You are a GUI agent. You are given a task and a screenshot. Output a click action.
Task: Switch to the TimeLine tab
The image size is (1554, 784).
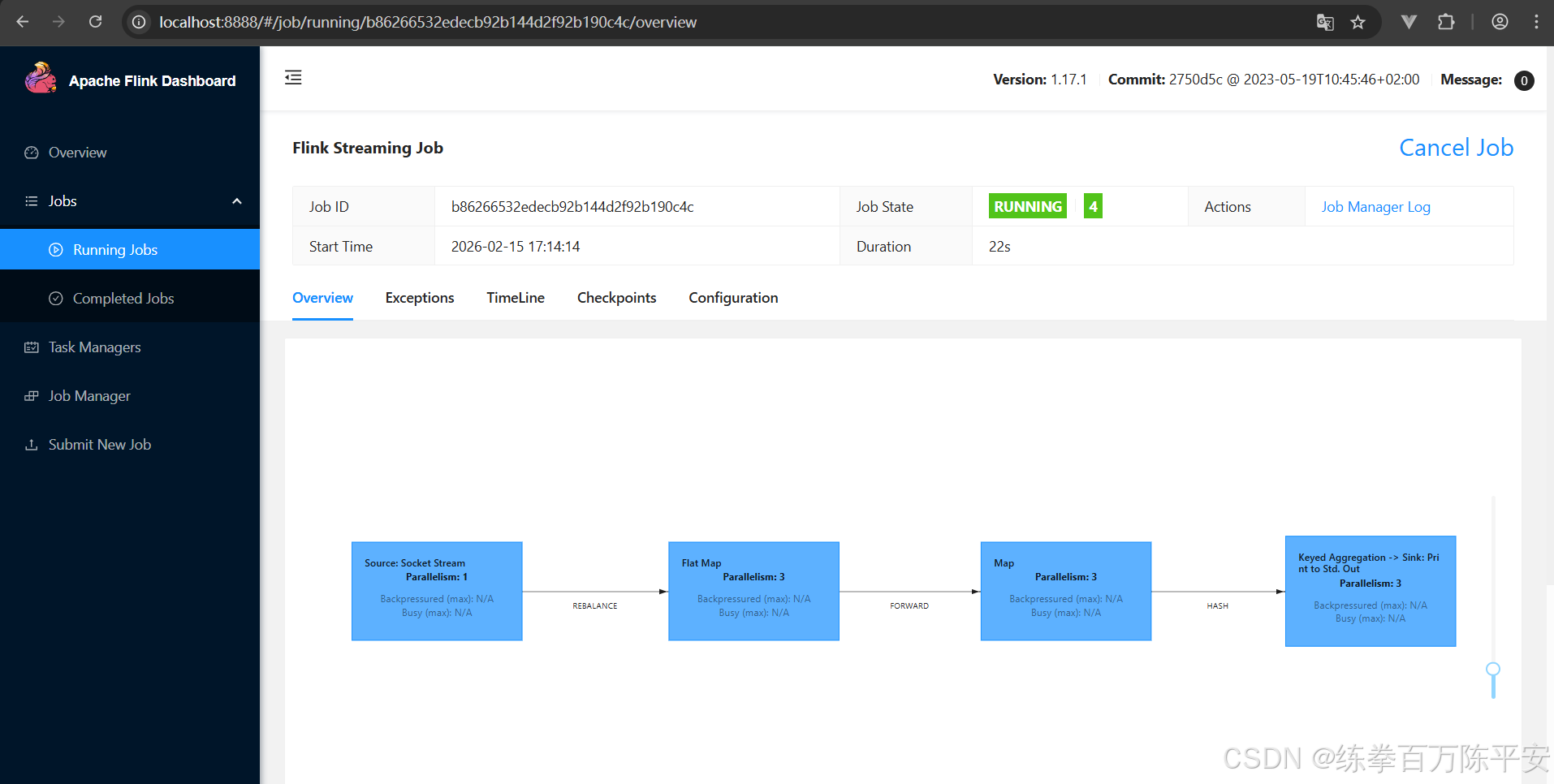point(516,298)
